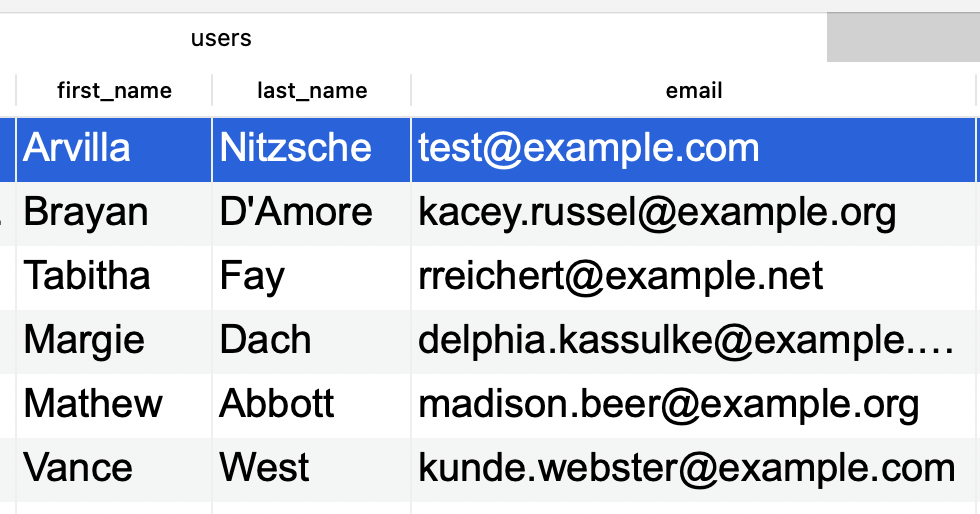Select the Margie first name cell
The height and width of the screenshot is (514, 980).
[114, 341]
